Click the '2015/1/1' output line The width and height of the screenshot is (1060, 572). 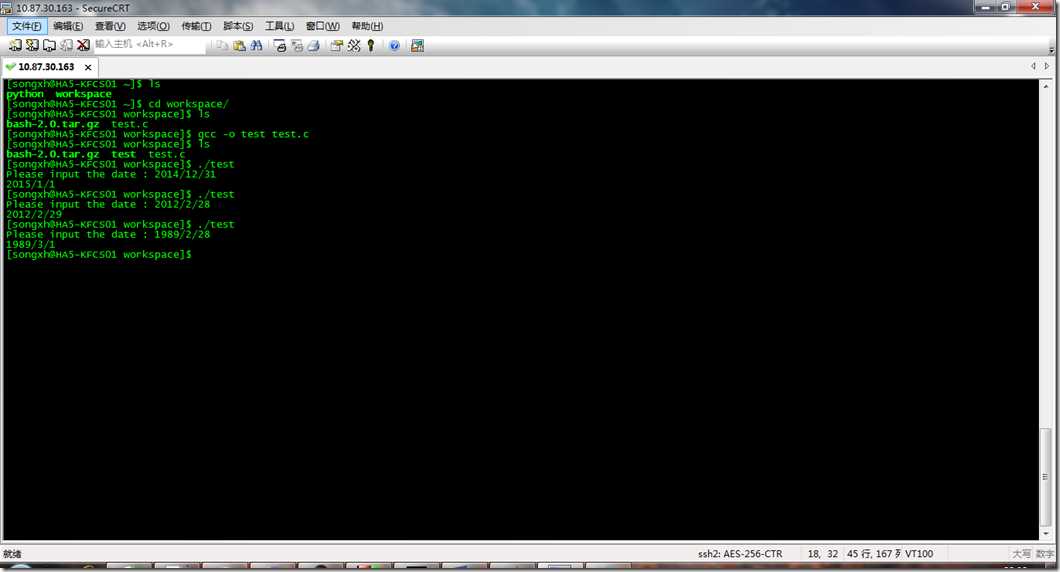[30, 184]
